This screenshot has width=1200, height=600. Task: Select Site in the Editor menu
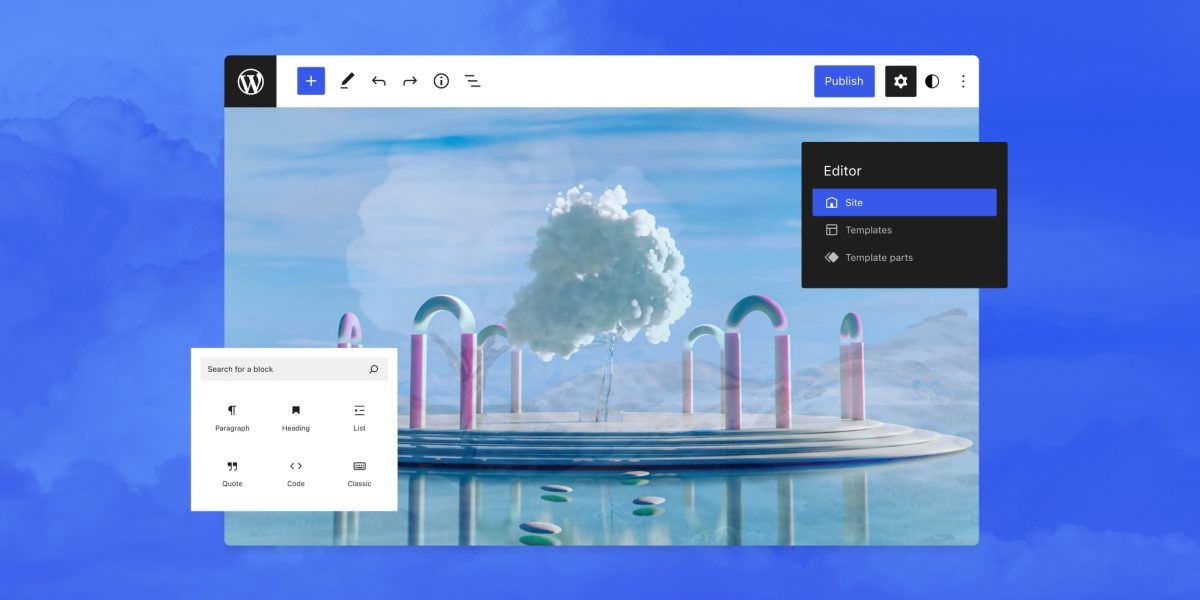coord(904,202)
